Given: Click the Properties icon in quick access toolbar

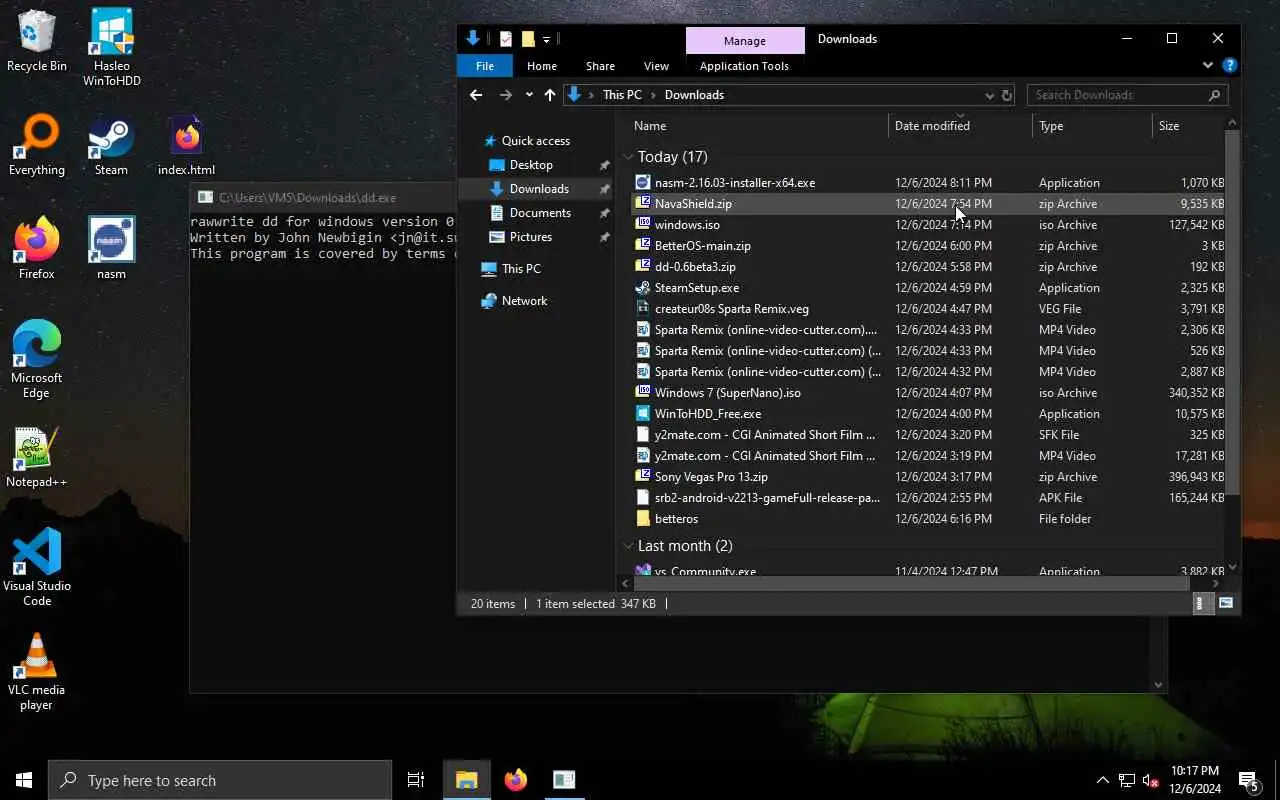Looking at the screenshot, I should pyautogui.click(x=506, y=39).
